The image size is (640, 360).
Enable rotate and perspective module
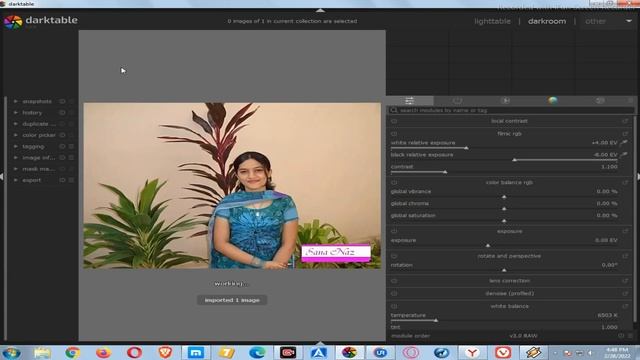tap(394, 256)
